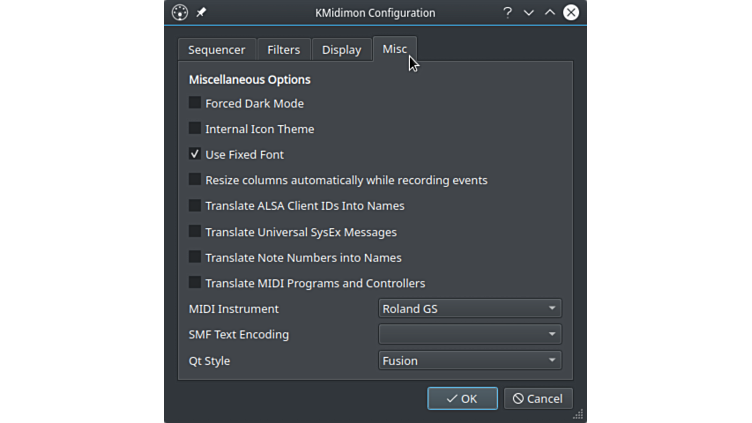
Task: Expand the SMF Text Encoding combo box
Action: coord(469,335)
